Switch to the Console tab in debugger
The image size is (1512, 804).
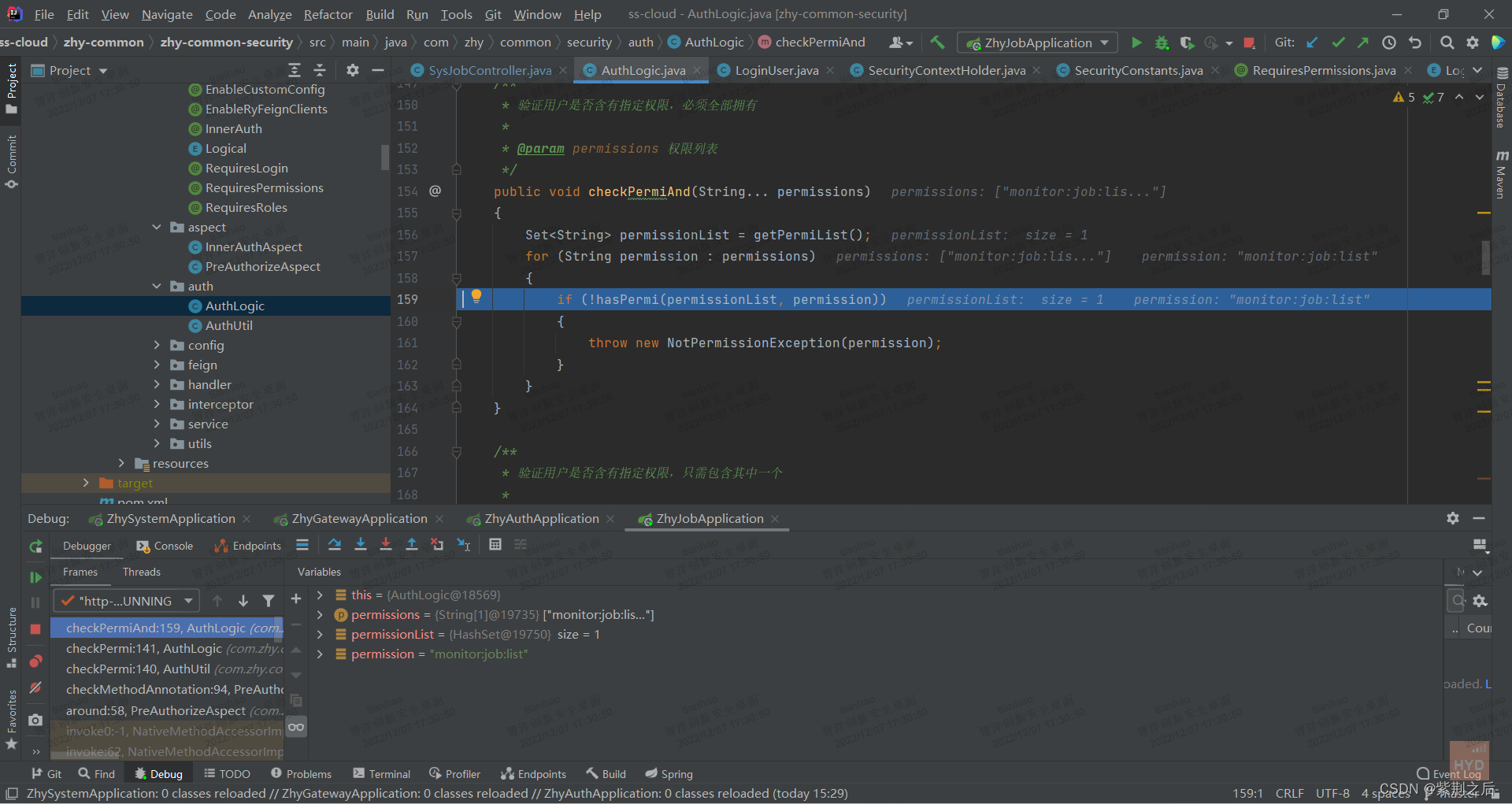165,546
